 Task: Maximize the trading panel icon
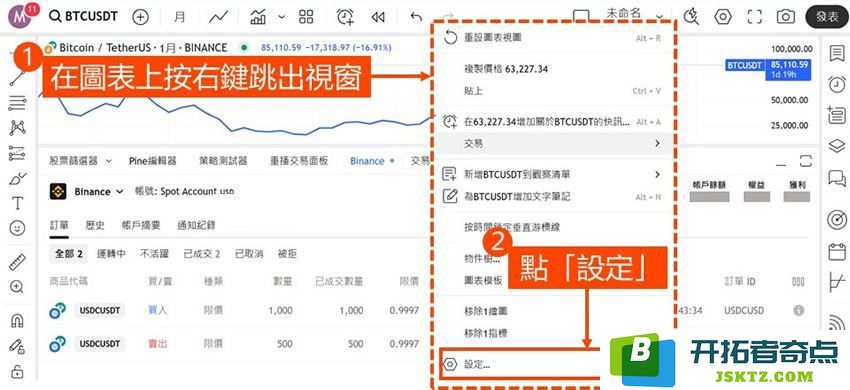[806, 161]
